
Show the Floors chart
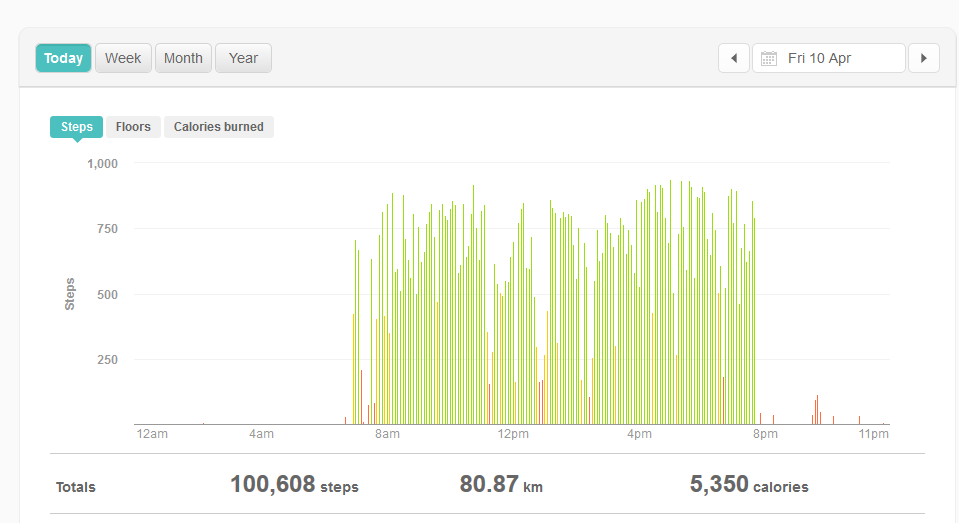(133, 127)
